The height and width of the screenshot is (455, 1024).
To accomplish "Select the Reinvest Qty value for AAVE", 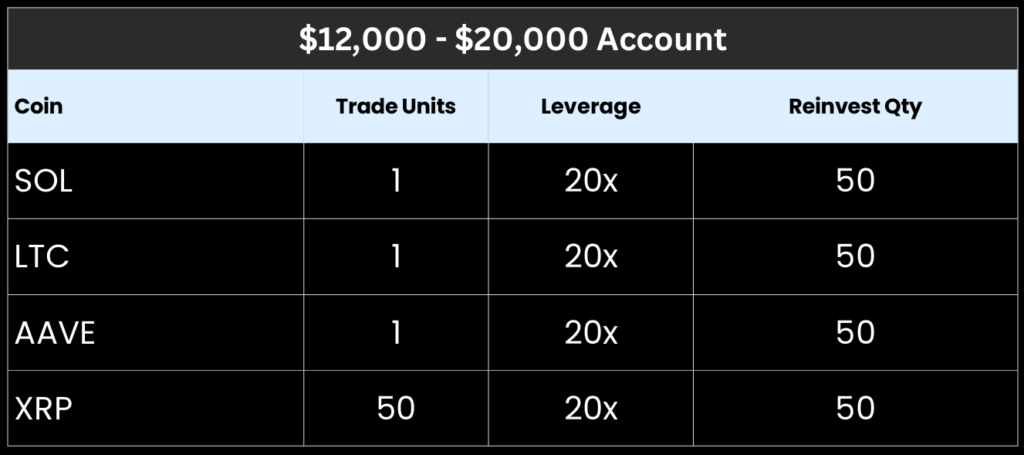I will coord(855,332).
